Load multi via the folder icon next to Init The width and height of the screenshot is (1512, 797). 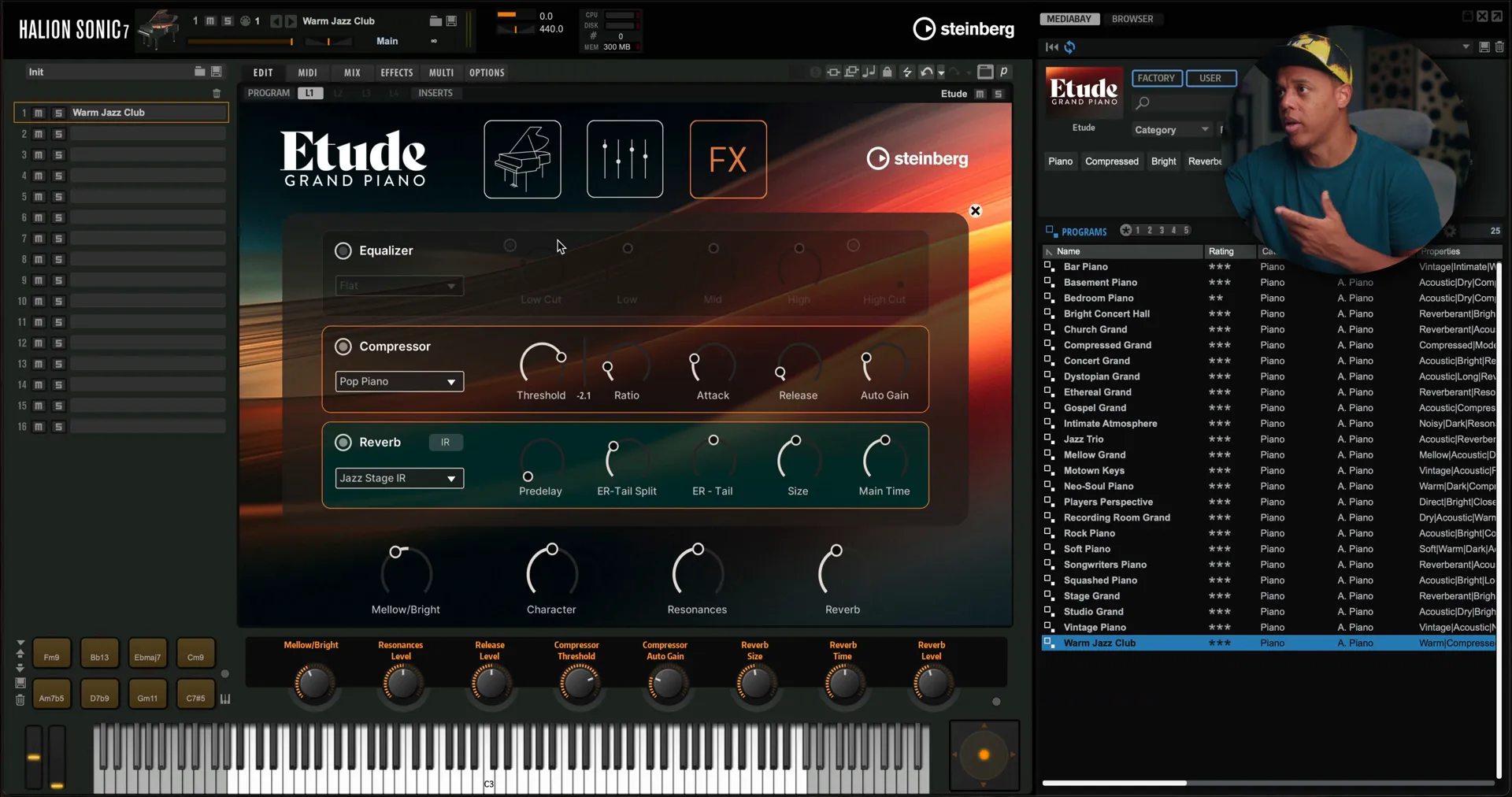pos(199,72)
